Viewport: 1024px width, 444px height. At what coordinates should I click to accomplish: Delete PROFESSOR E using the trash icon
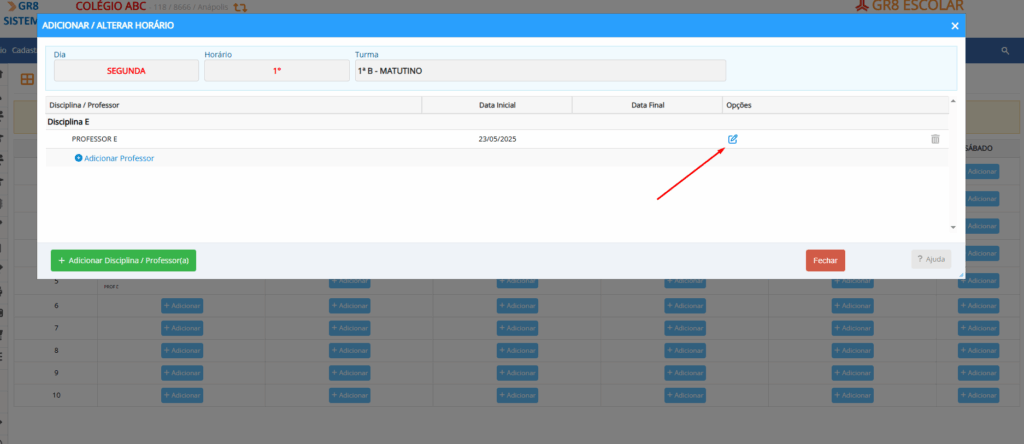point(935,138)
